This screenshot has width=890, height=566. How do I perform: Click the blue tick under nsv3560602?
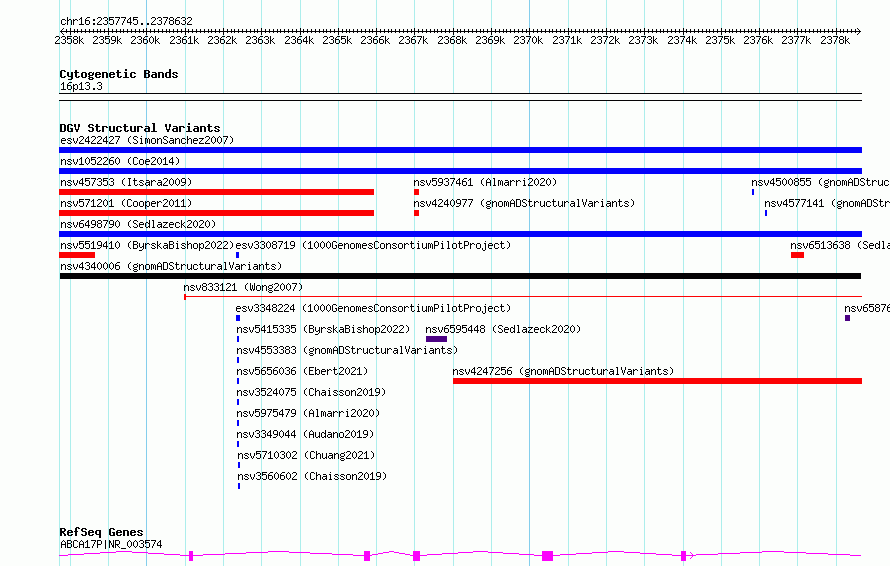tap(239, 486)
